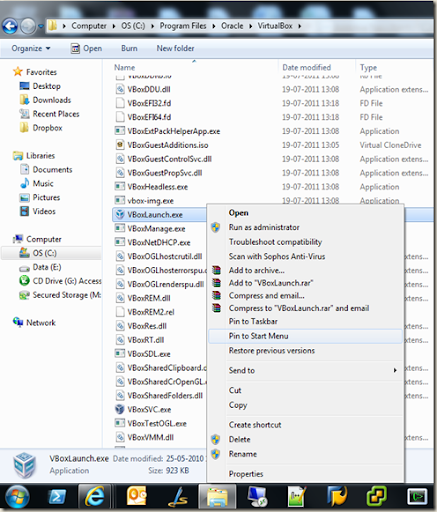Select Libraries in navigation pane
Image resolution: width=437 pixels, height=512 pixels.
(x=40, y=156)
